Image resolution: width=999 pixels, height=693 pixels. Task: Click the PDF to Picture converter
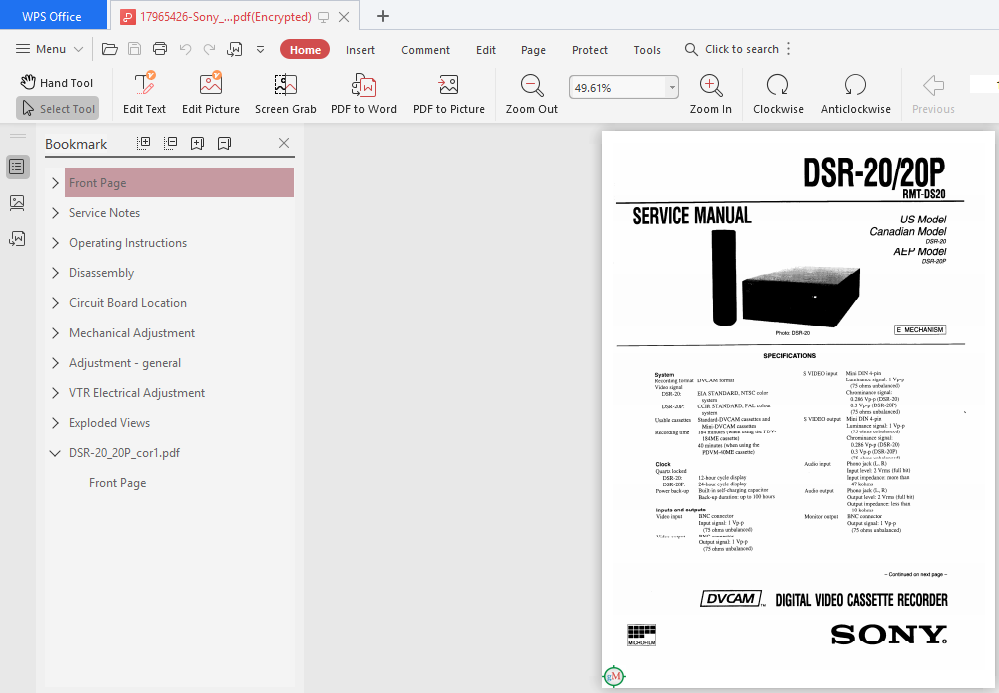[449, 93]
